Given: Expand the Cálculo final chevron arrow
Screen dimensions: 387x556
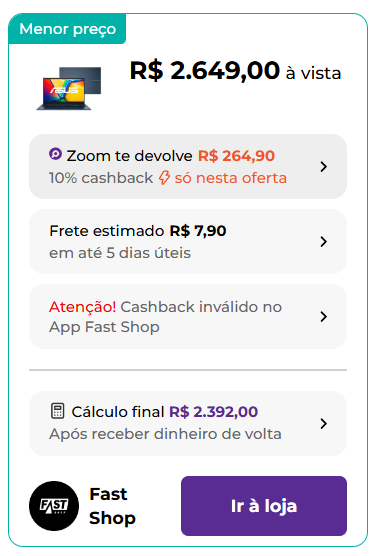Looking at the screenshot, I should (x=323, y=423).
